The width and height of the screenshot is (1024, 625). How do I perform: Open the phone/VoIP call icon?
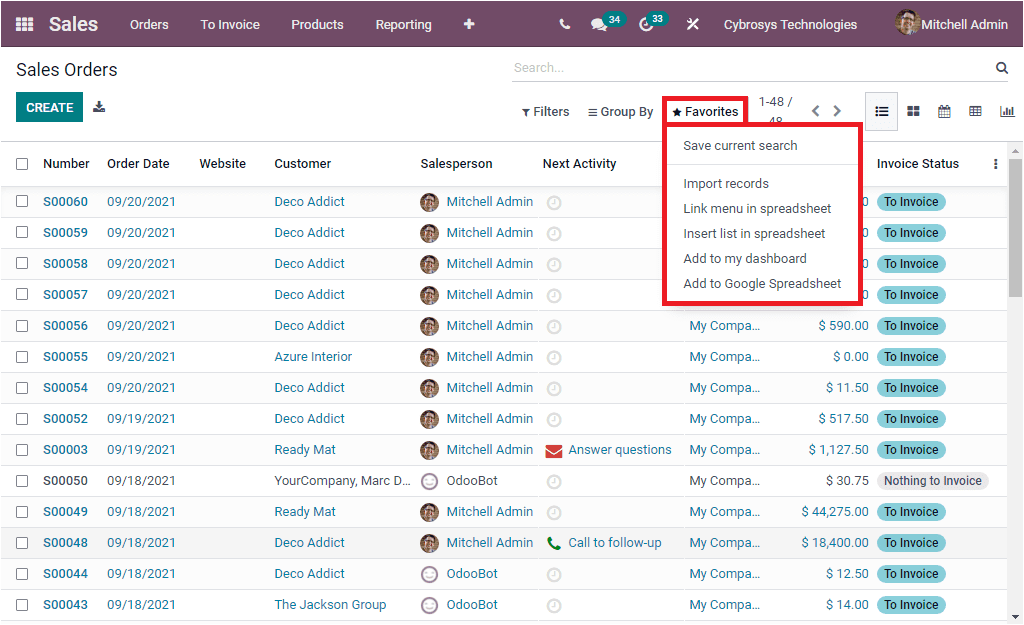coord(563,24)
